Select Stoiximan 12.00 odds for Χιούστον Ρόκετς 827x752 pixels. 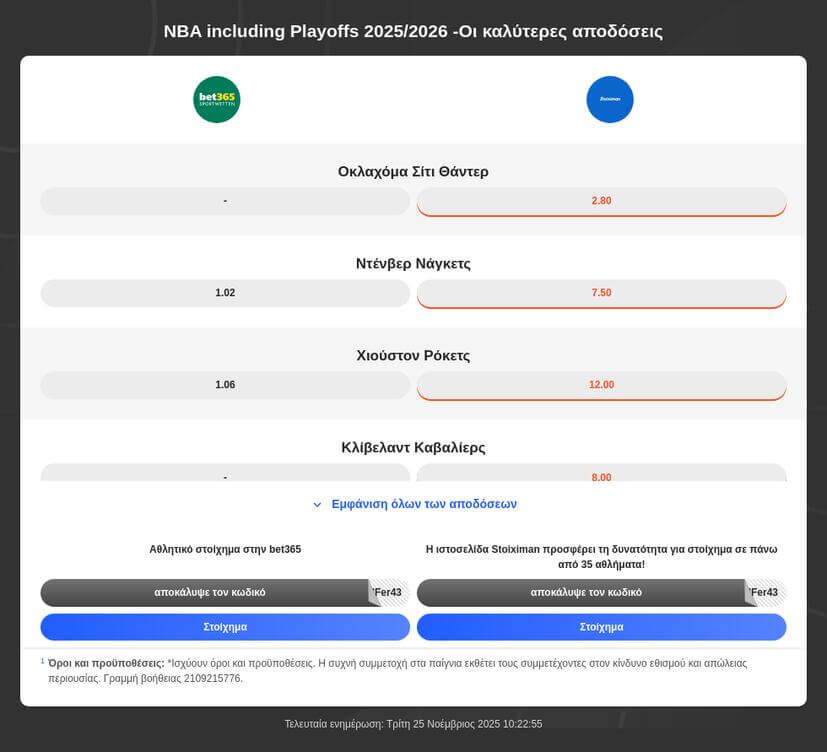click(x=601, y=385)
